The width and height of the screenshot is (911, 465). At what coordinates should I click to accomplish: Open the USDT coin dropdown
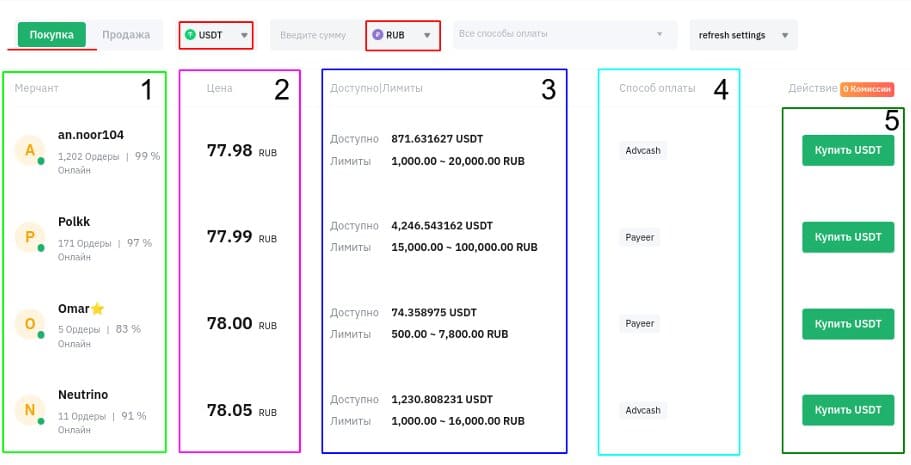click(216, 35)
